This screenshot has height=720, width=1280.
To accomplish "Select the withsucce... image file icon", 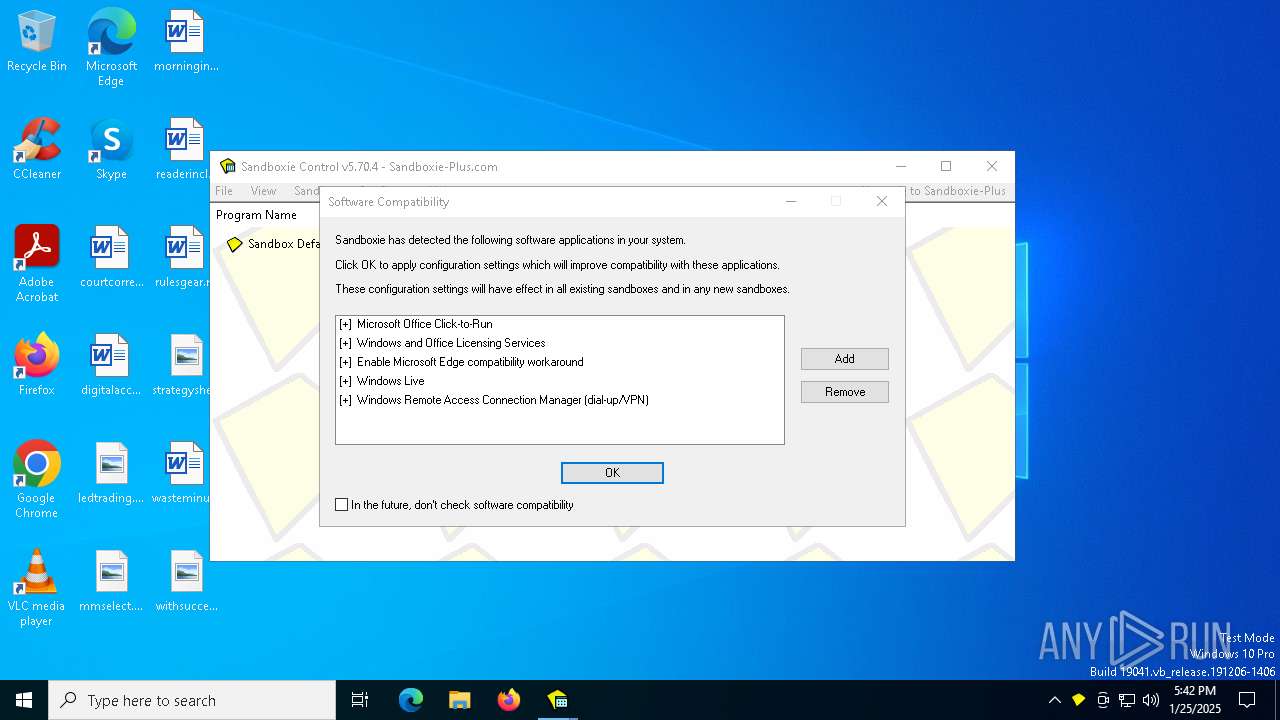I will (x=186, y=581).
